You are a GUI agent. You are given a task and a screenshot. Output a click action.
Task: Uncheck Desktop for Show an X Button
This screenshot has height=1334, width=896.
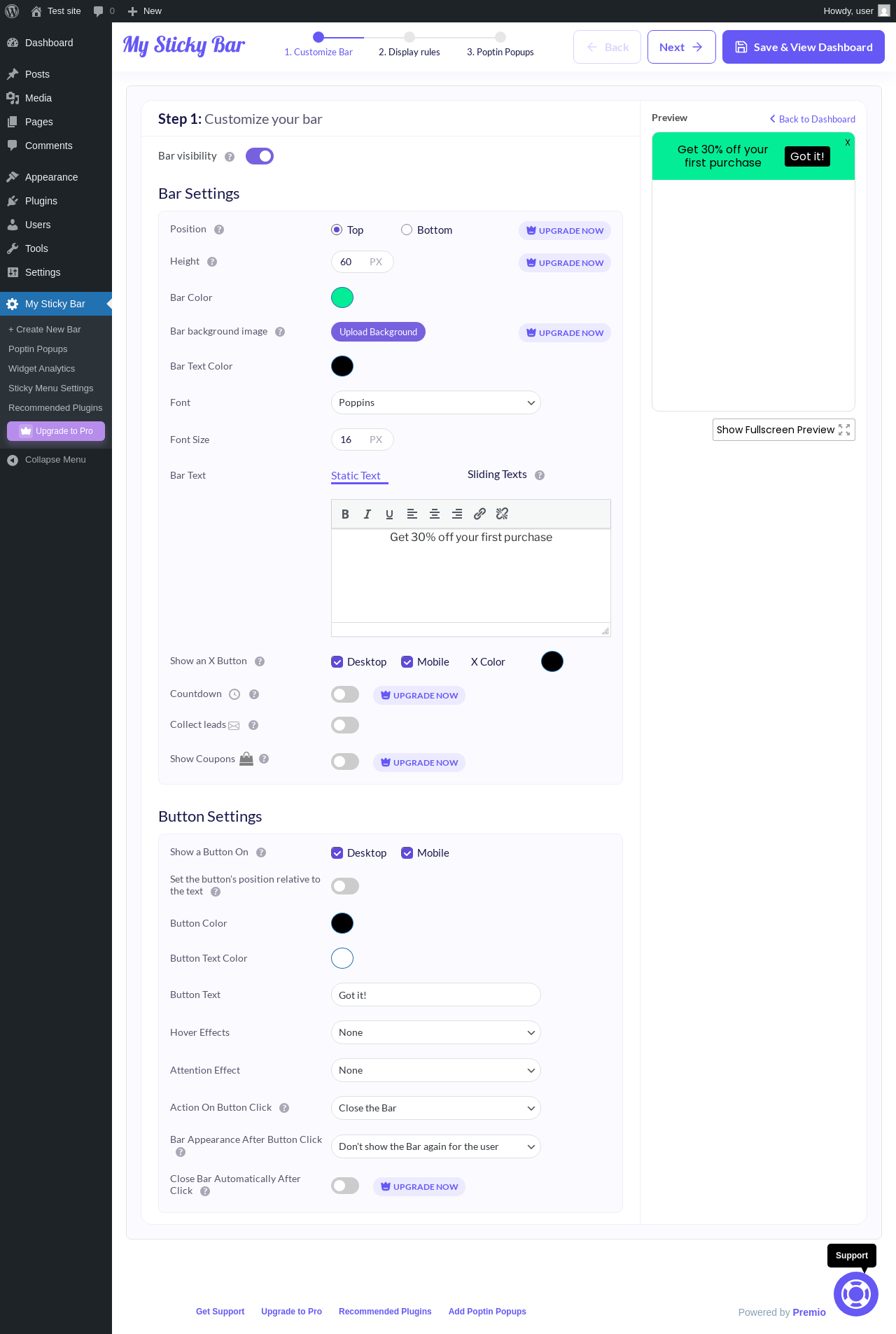point(337,662)
